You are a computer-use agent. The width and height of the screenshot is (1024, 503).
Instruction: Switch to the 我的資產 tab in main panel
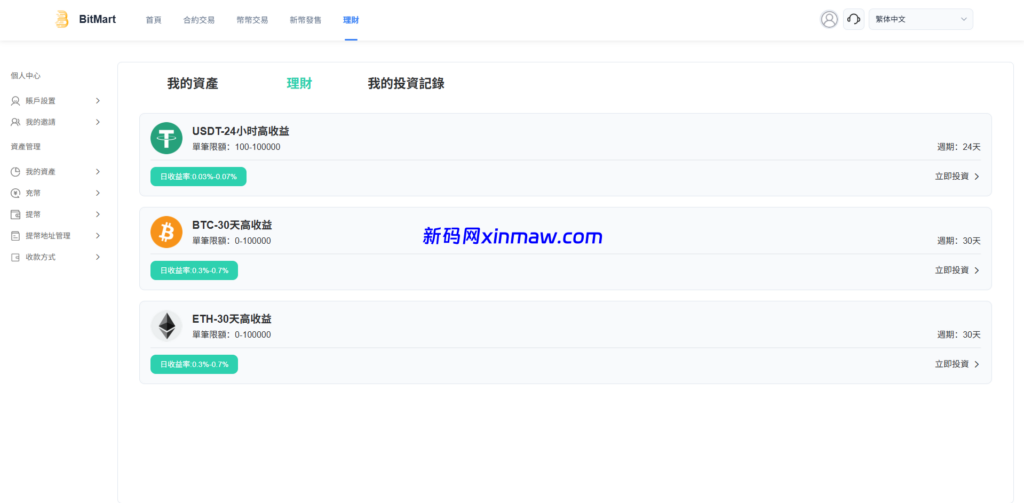(x=193, y=84)
